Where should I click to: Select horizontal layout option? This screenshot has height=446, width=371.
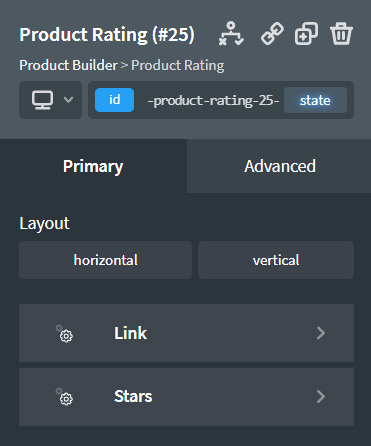pyautogui.click(x=105, y=260)
